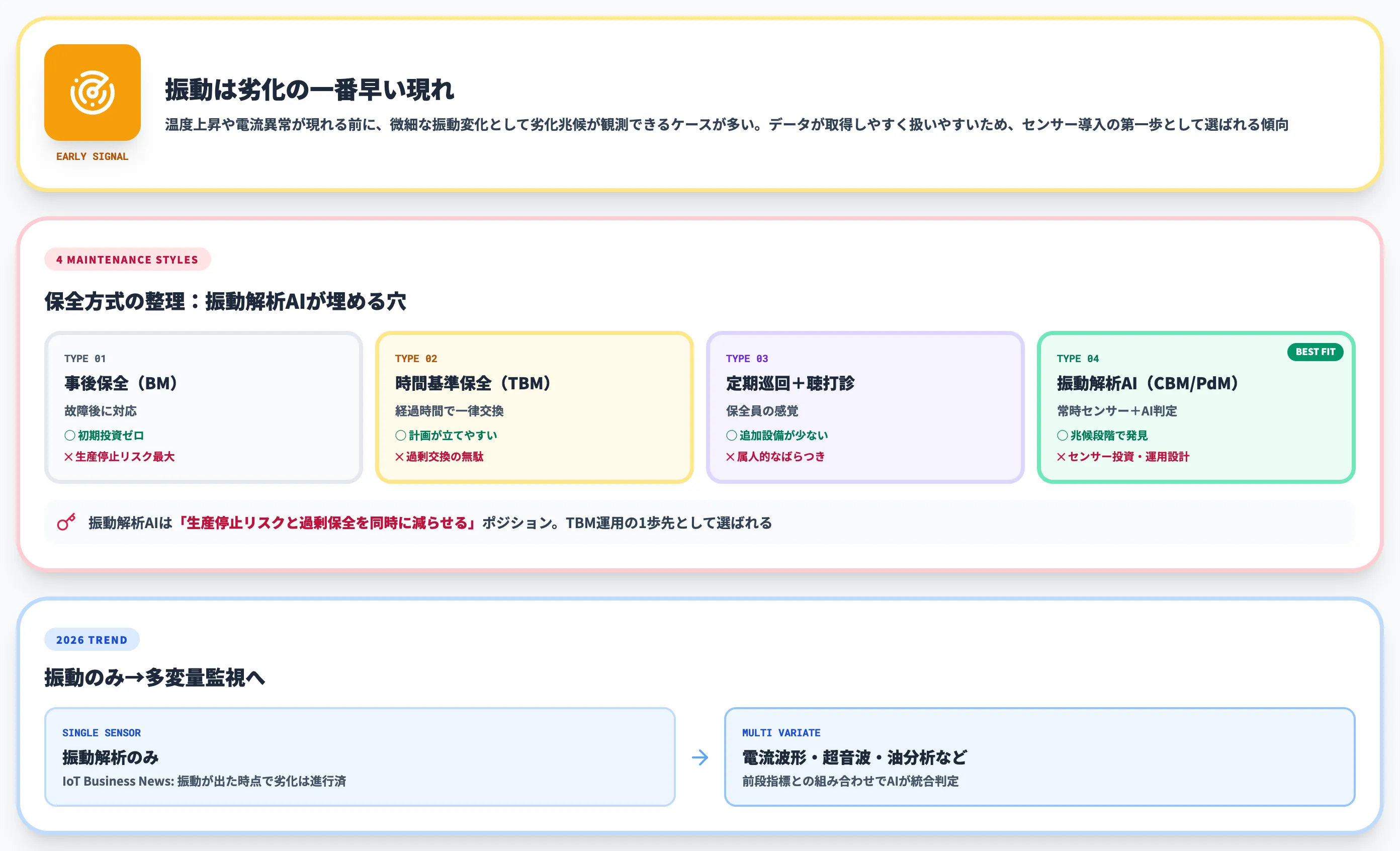Screen dimensions: 1400x851
Task: Click the key icon beside the summary note
Action: 65,522
